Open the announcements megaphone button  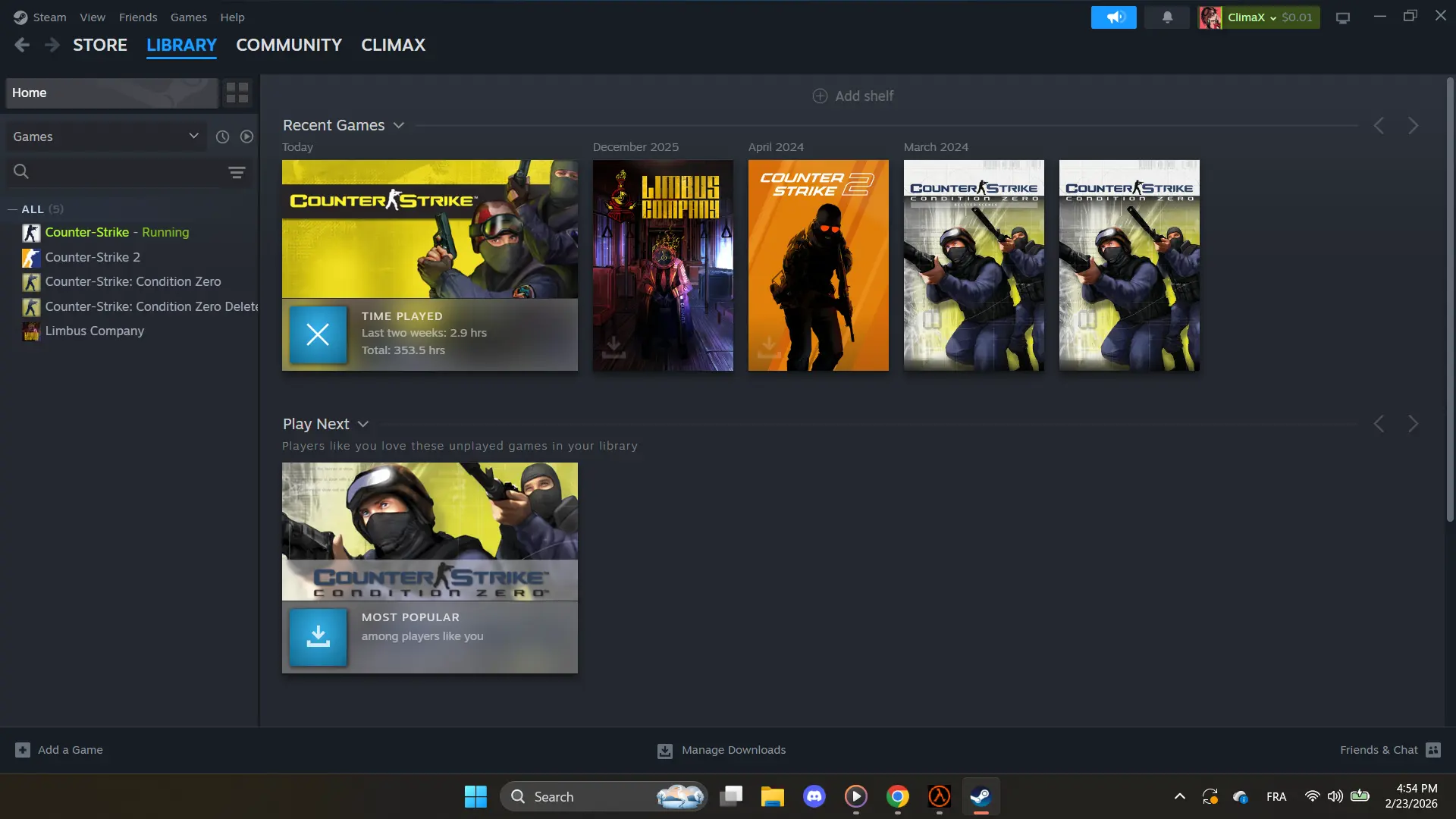(1113, 17)
